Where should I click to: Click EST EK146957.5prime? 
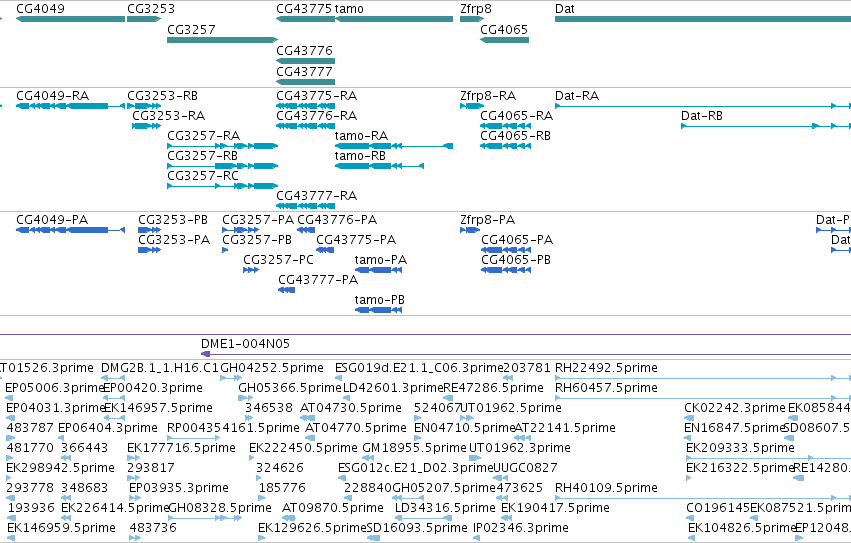coord(158,408)
